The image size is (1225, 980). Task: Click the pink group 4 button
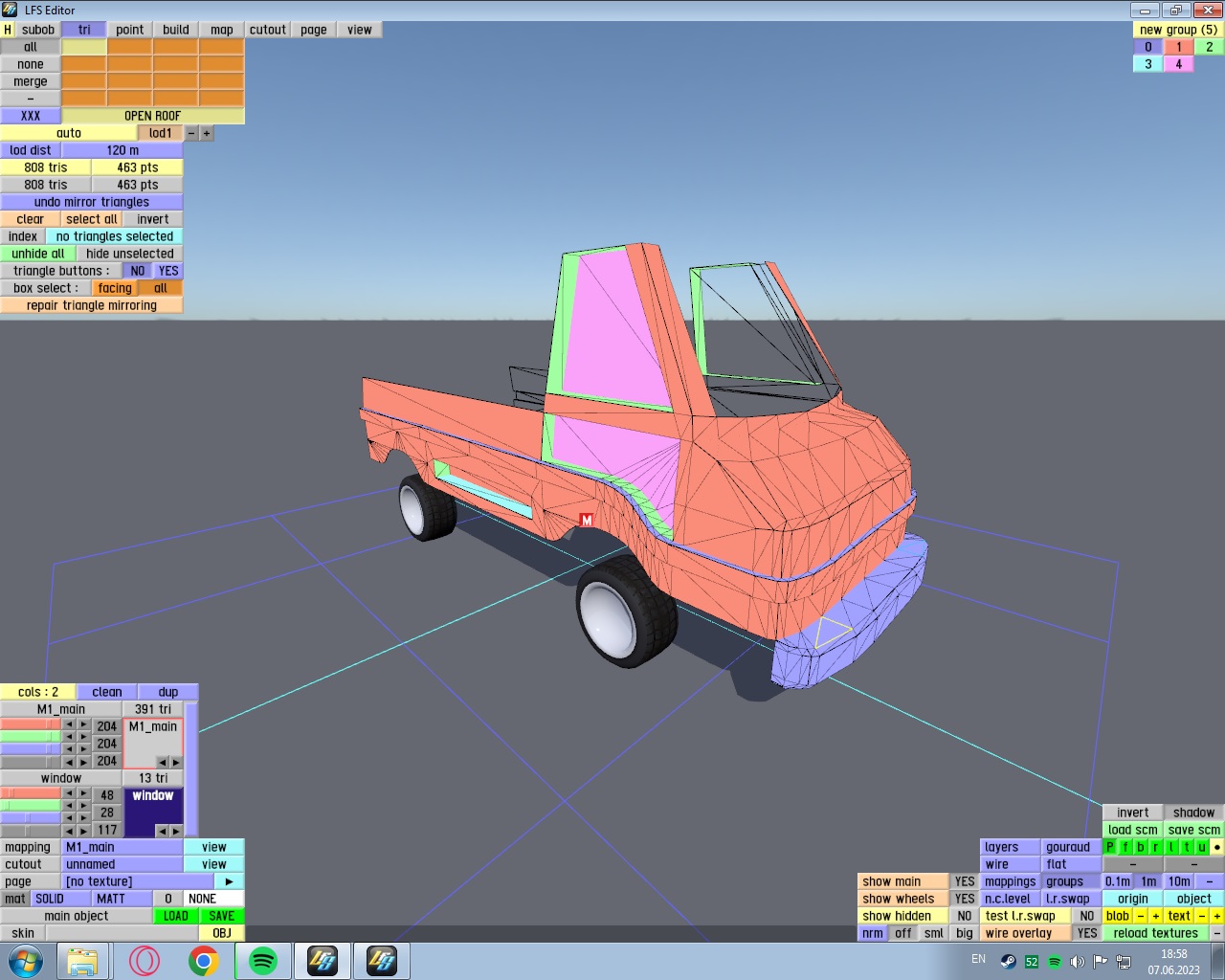point(1179,64)
